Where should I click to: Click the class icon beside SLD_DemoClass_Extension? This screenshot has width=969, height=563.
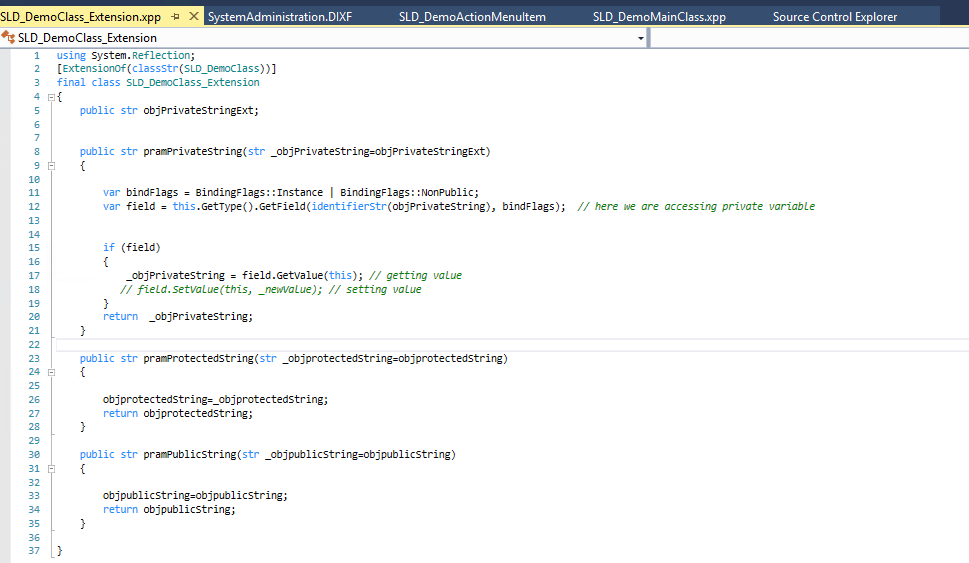(8, 38)
